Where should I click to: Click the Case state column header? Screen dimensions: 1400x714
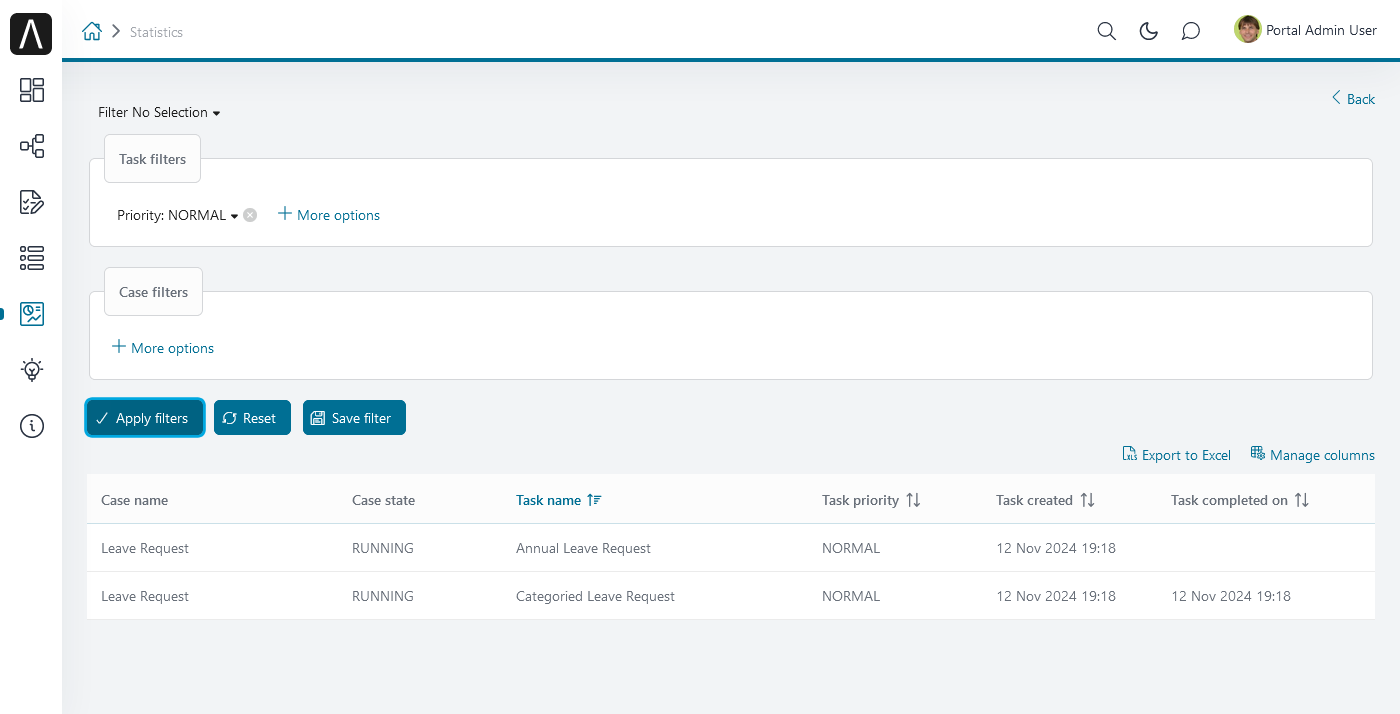point(383,500)
